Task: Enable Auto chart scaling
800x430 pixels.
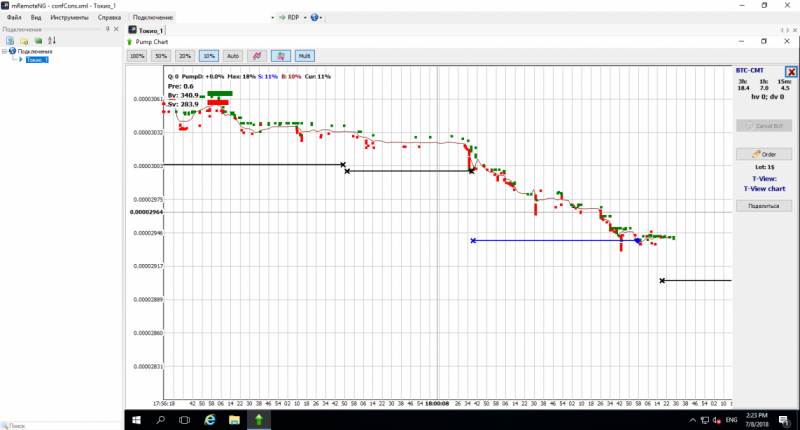Action: point(233,56)
